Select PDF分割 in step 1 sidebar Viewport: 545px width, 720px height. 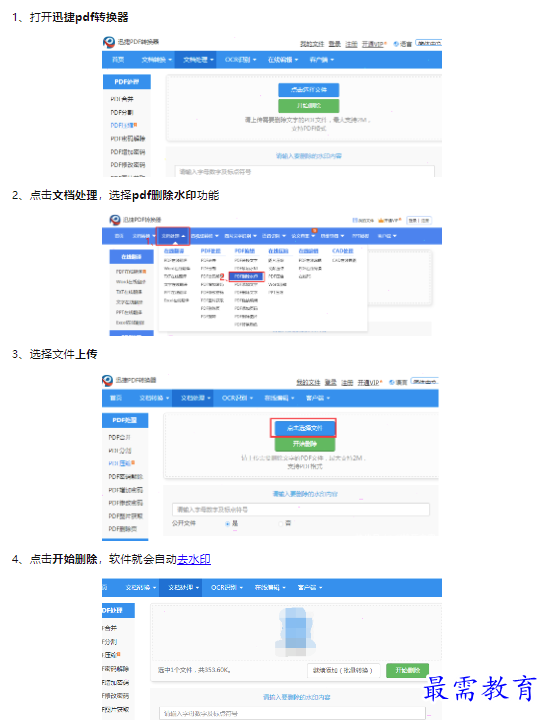122,112
